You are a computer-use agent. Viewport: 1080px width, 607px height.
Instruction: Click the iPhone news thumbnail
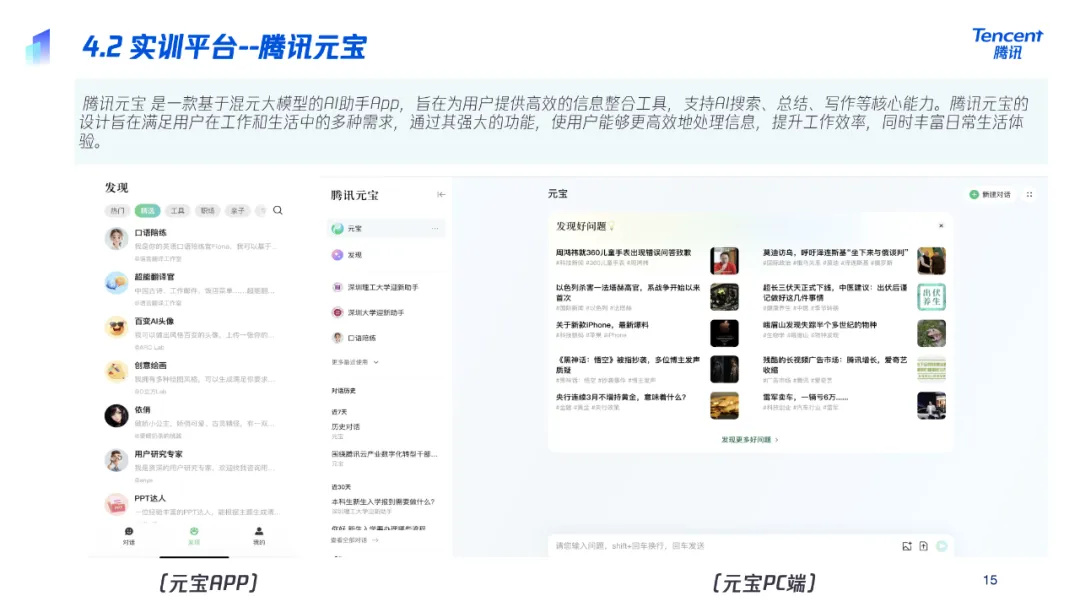tap(725, 333)
